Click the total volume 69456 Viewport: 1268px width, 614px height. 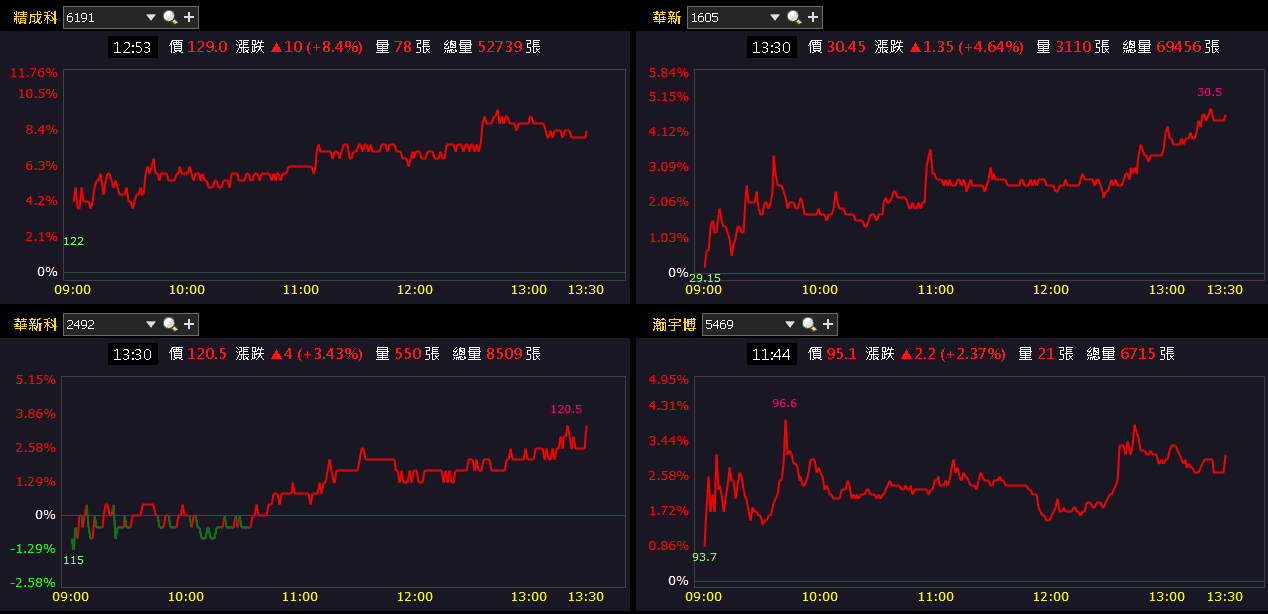[x=1179, y=47]
